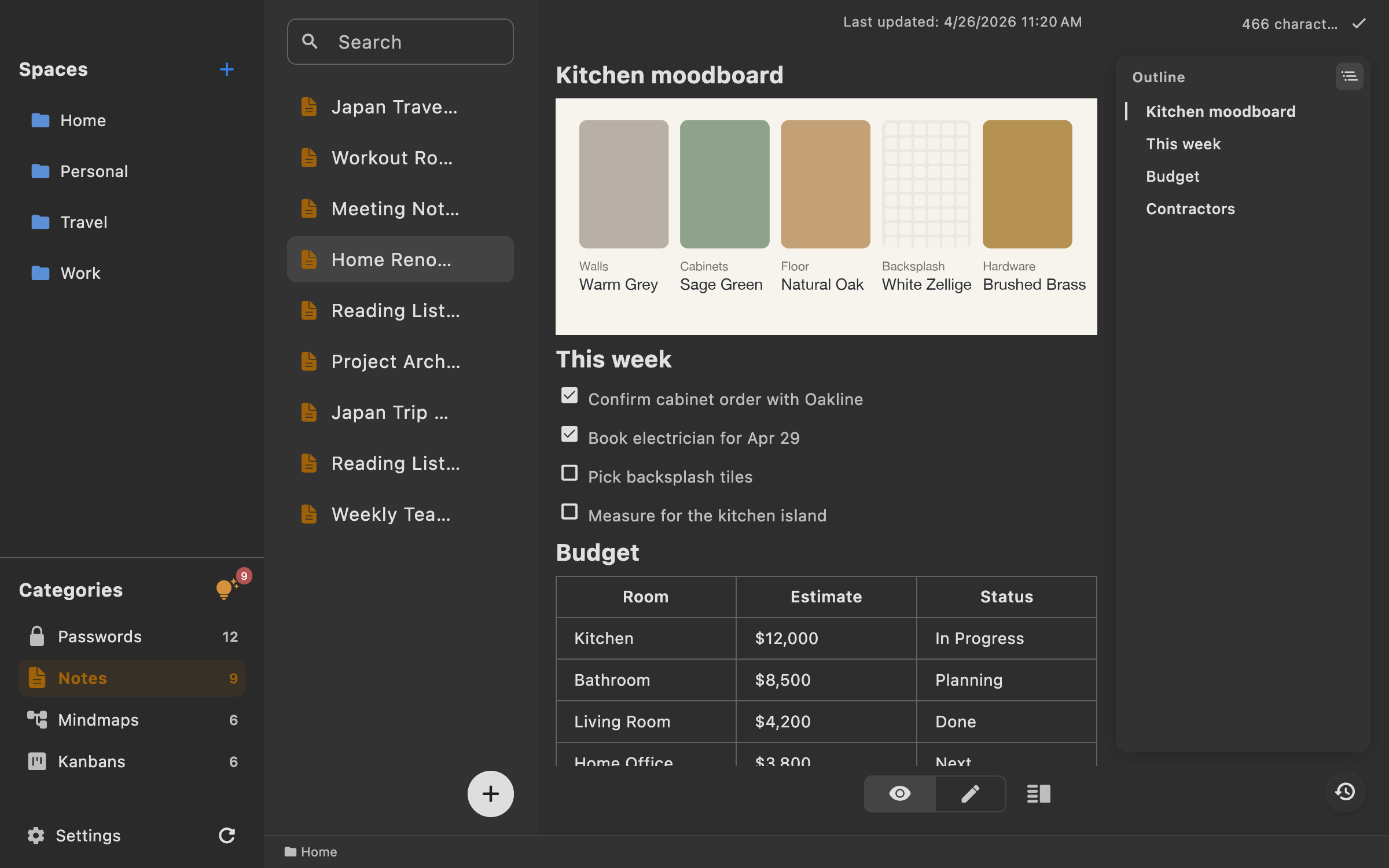Open the Project Arch... note
This screenshot has width=1389, height=868.
click(x=400, y=362)
